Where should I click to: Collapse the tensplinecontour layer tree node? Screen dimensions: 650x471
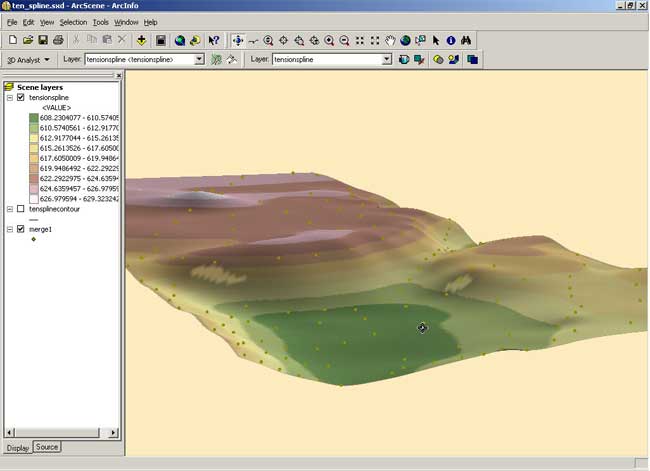click(10, 209)
